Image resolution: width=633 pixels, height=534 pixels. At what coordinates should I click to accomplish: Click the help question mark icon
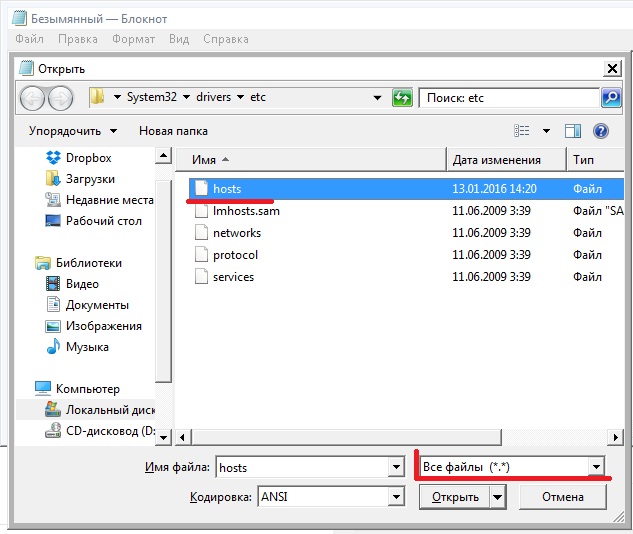(x=601, y=131)
